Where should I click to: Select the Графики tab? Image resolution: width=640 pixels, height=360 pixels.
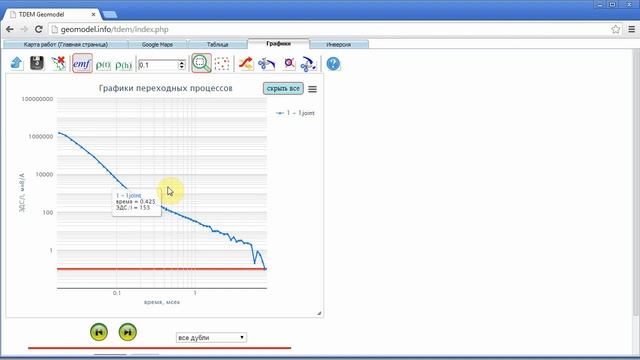point(278,44)
